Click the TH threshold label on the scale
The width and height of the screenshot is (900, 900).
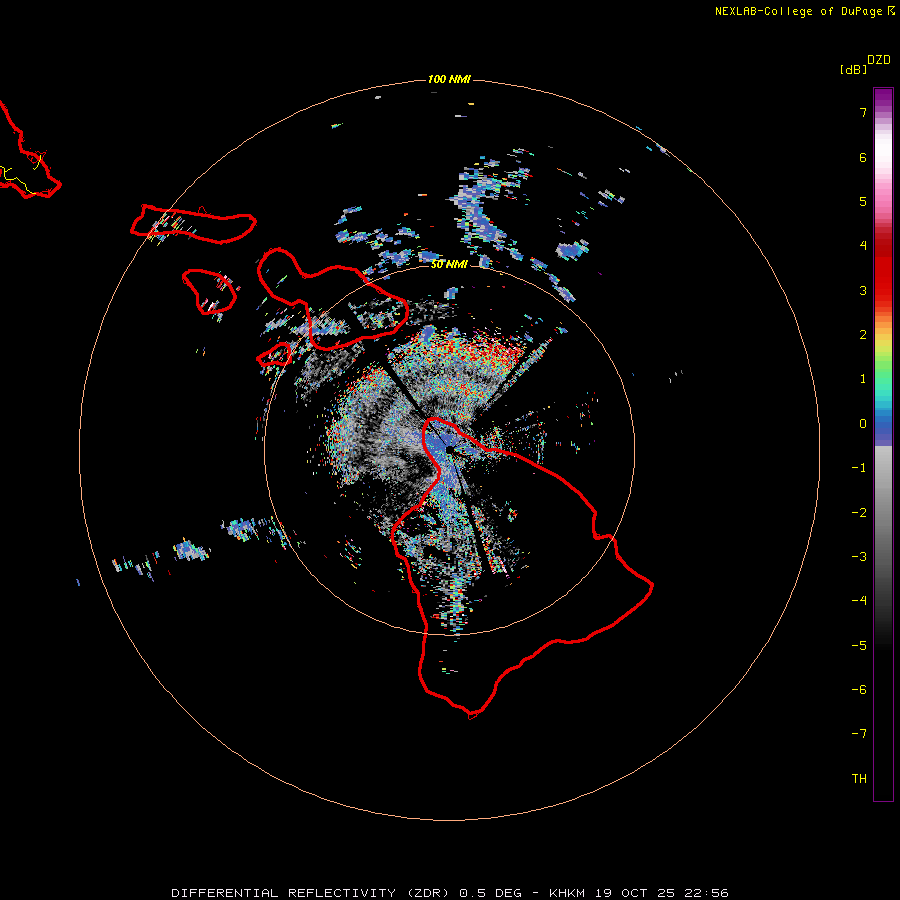point(859,779)
